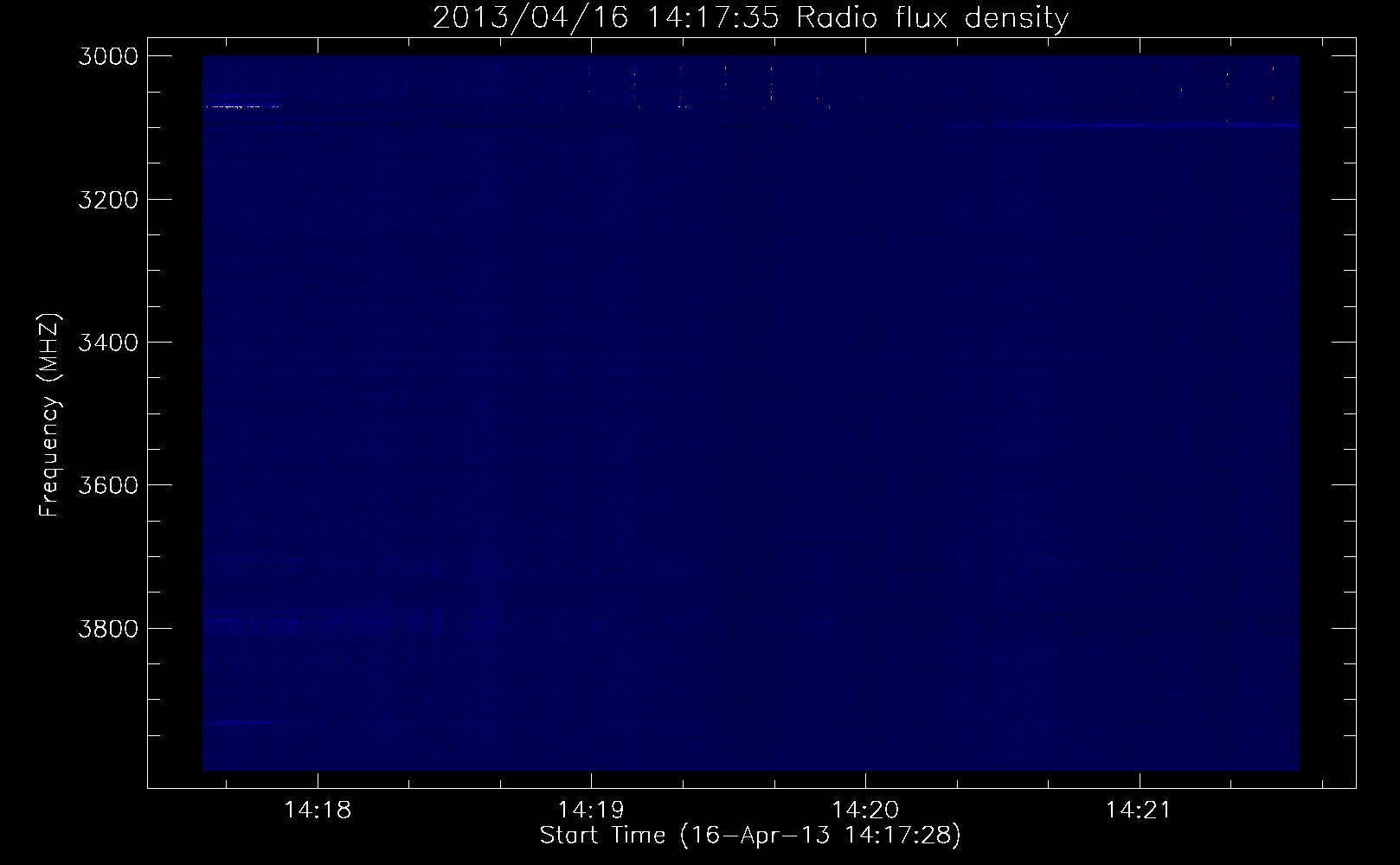Click the 14:19 time tick label
This screenshot has width=1400, height=865.
tap(591, 811)
